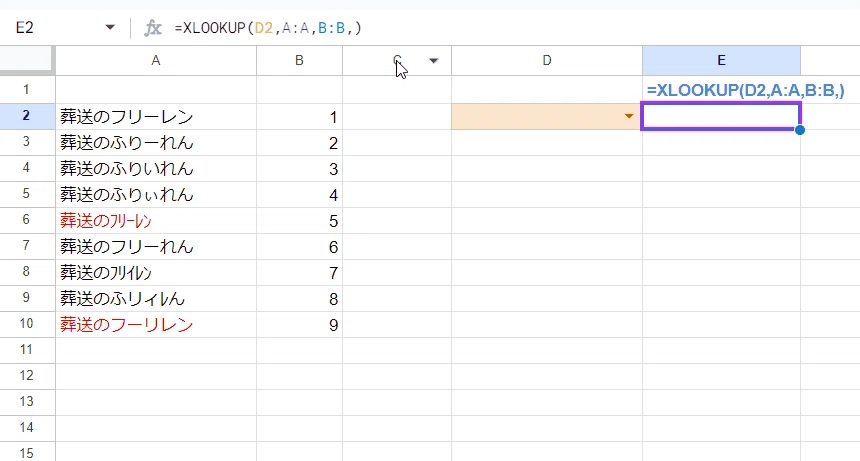Select row 15 header
Screen dimensions: 860x461
pos(26,453)
